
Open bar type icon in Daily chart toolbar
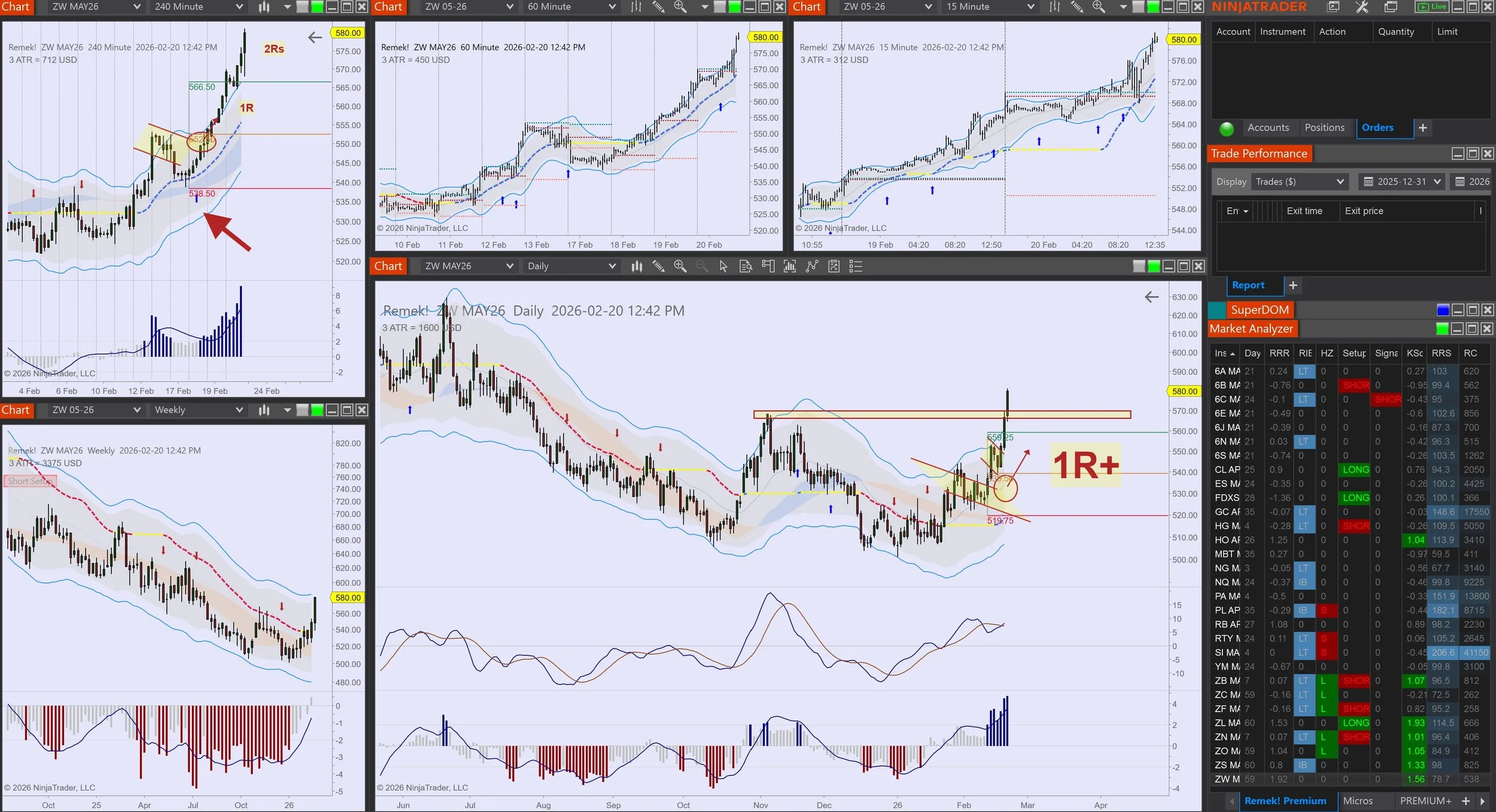pyautogui.click(x=637, y=266)
